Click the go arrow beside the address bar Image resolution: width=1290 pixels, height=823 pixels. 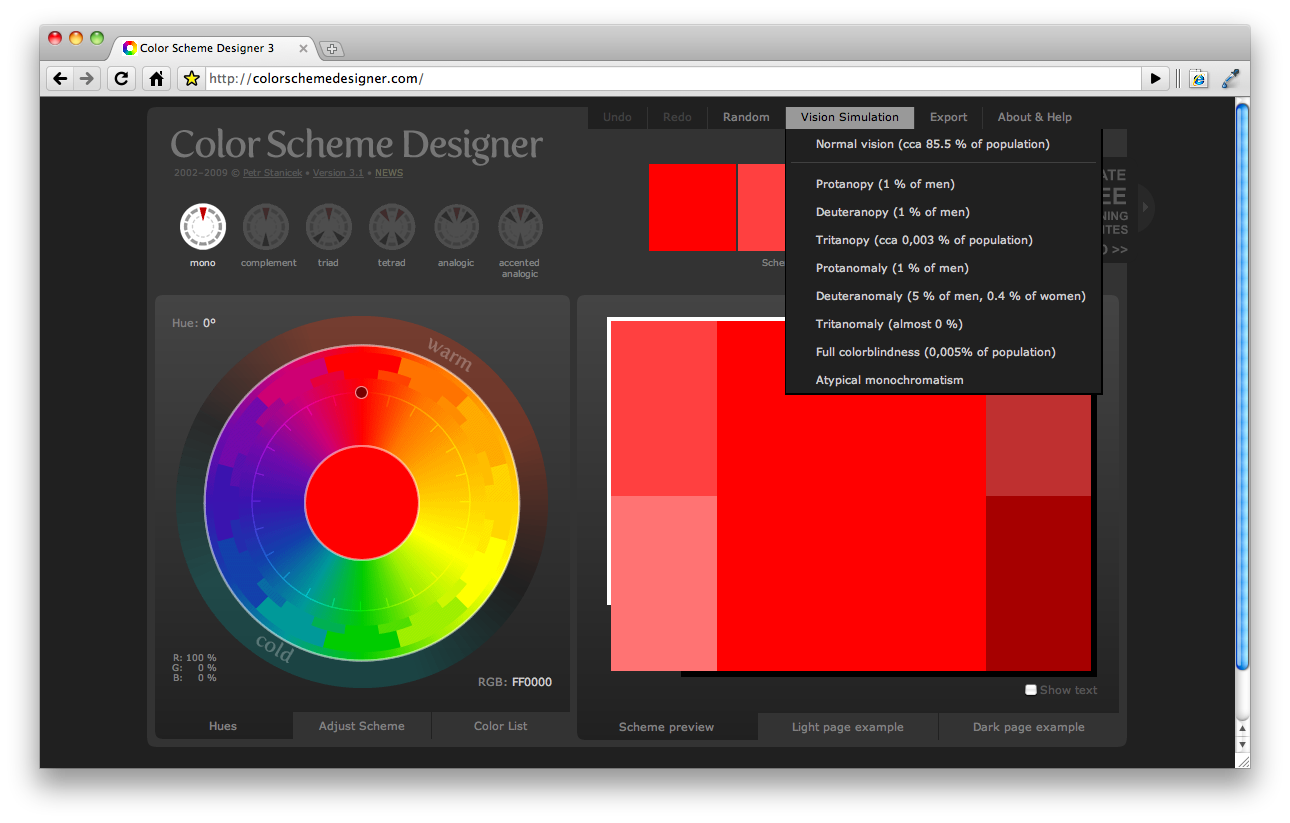click(x=1155, y=78)
